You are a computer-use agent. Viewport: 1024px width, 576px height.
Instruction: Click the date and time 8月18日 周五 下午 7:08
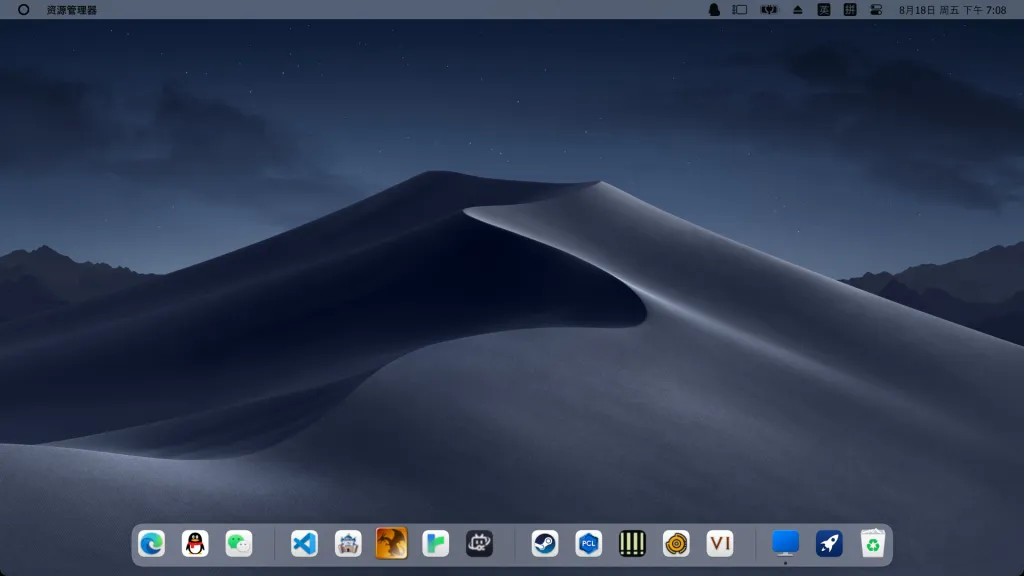(952, 10)
